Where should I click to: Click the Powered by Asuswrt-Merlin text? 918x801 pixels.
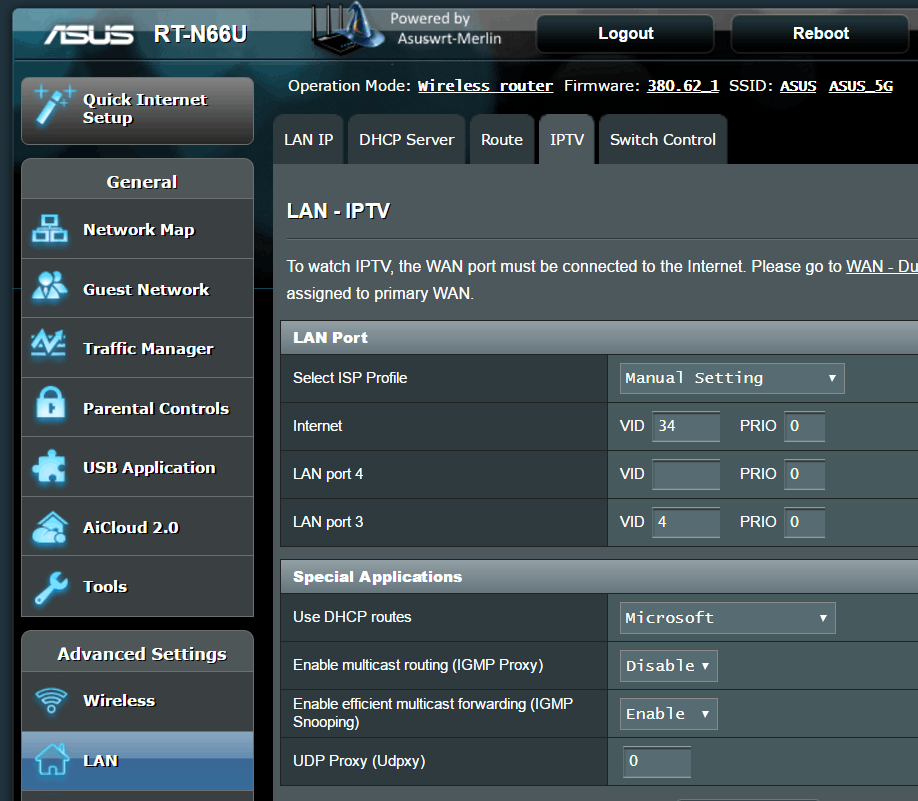pyautogui.click(x=446, y=28)
